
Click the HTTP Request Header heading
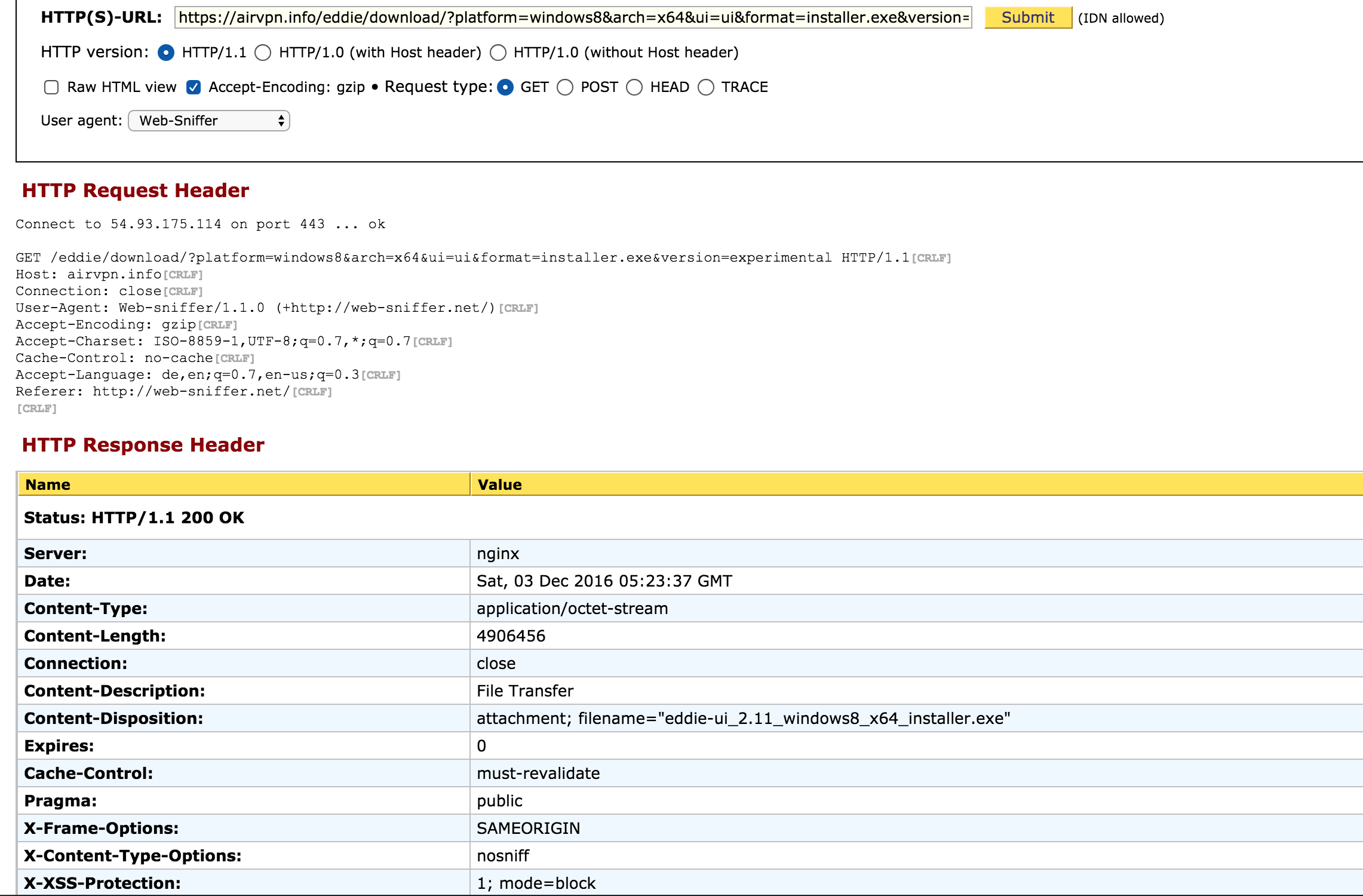click(136, 190)
